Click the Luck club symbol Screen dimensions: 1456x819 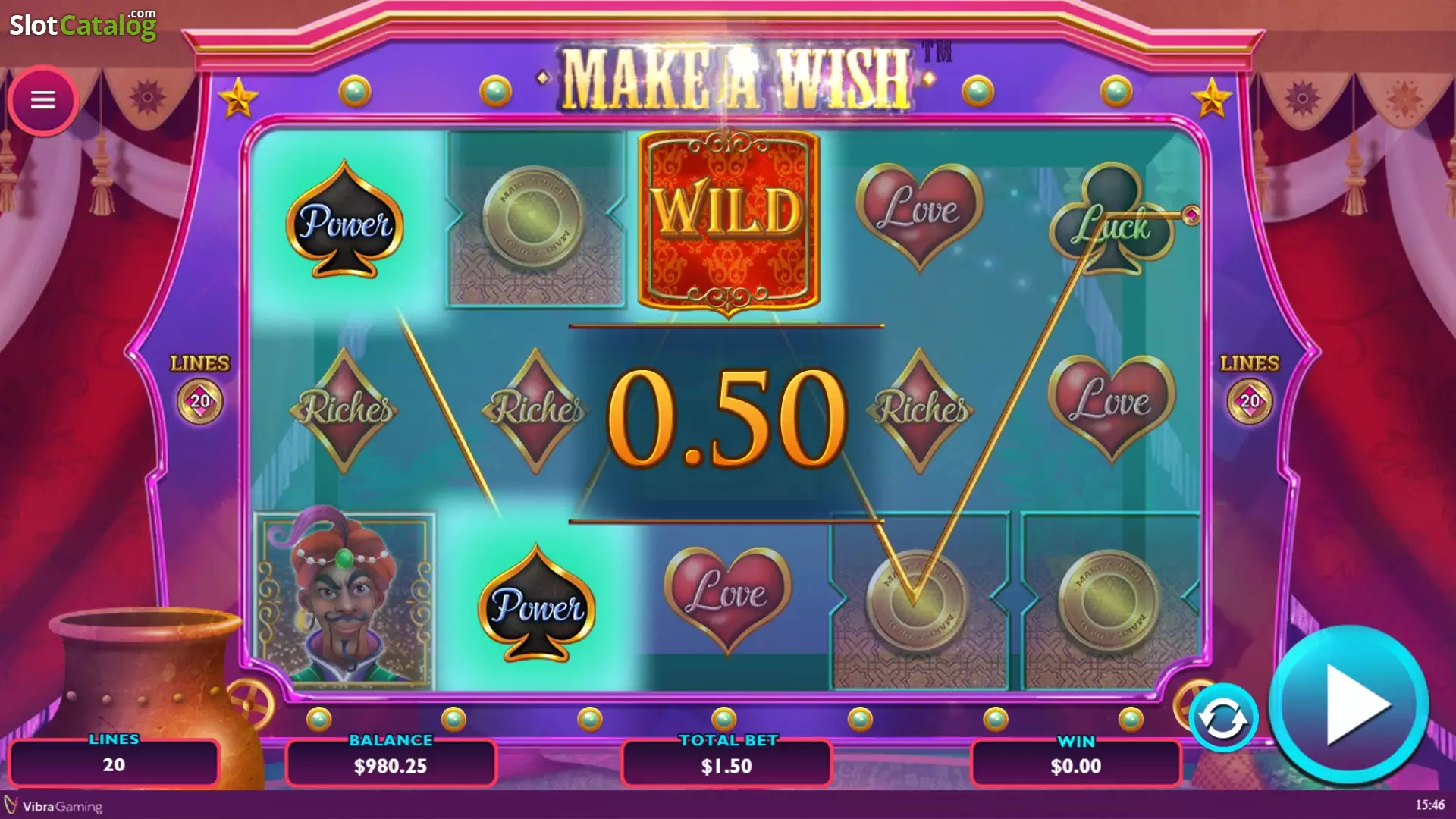tap(1112, 220)
